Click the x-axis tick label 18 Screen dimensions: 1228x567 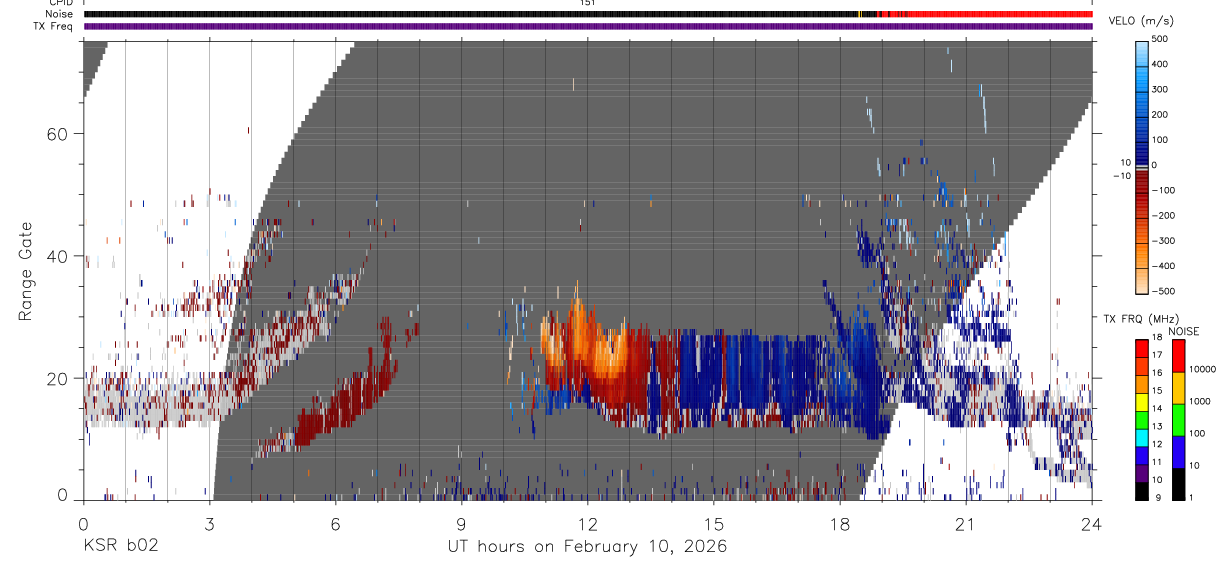click(x=840, y=524)
